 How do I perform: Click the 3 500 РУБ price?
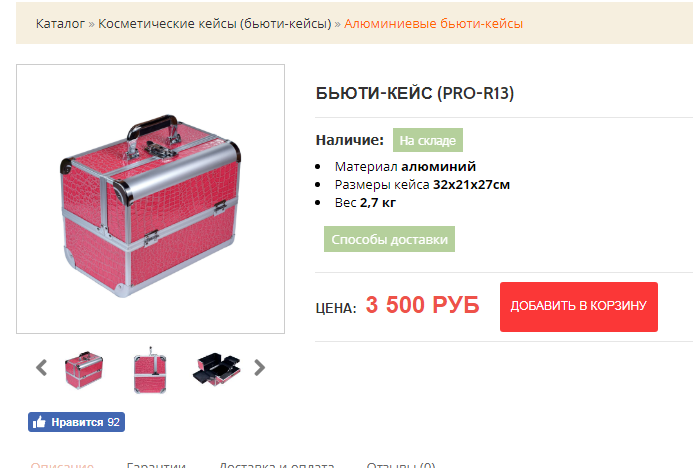pos(422,305)
